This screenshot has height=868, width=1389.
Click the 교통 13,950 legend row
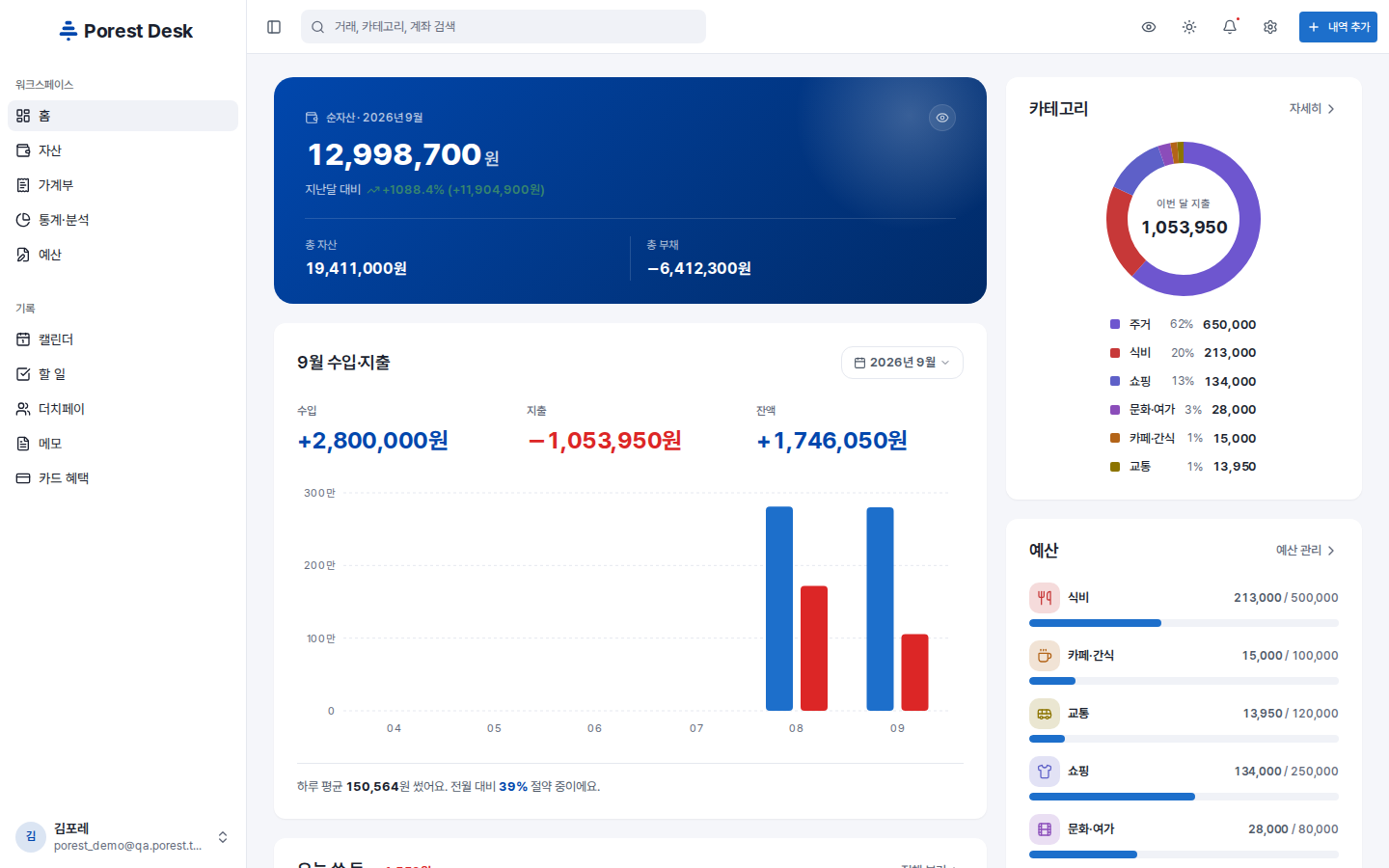tap(1184, 467)
